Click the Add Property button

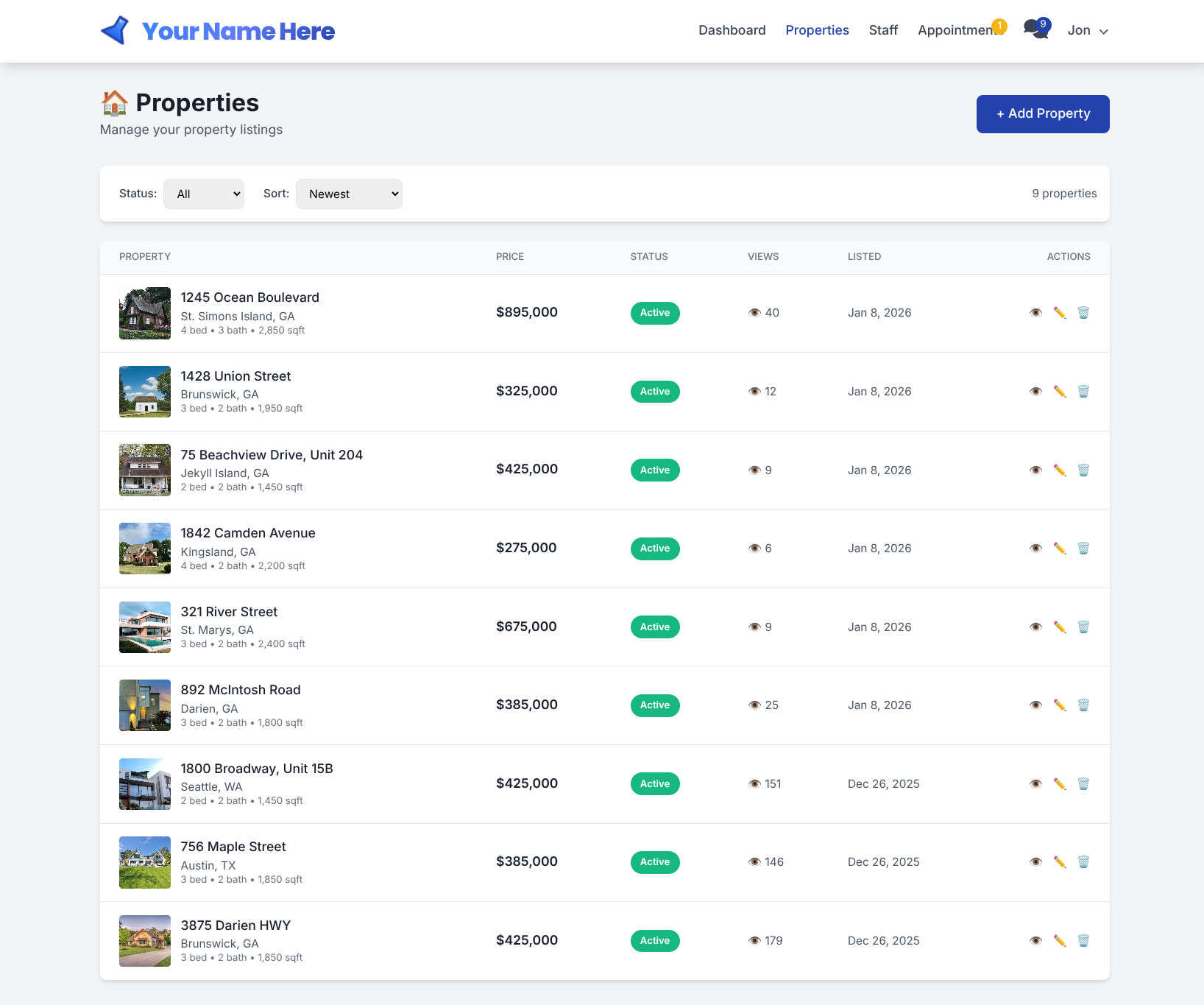click(x=1042, y=113)
